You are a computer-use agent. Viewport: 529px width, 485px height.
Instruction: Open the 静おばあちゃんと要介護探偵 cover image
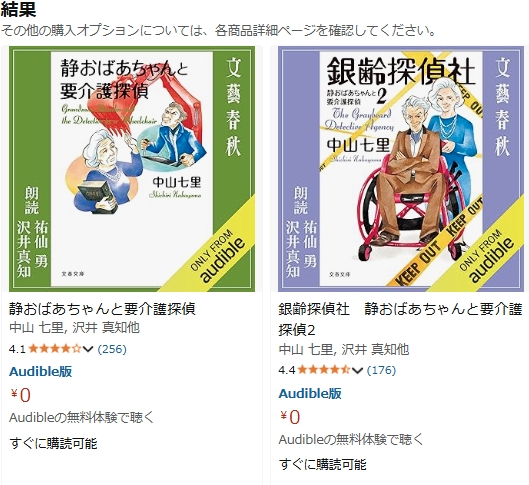pos(132,169)
